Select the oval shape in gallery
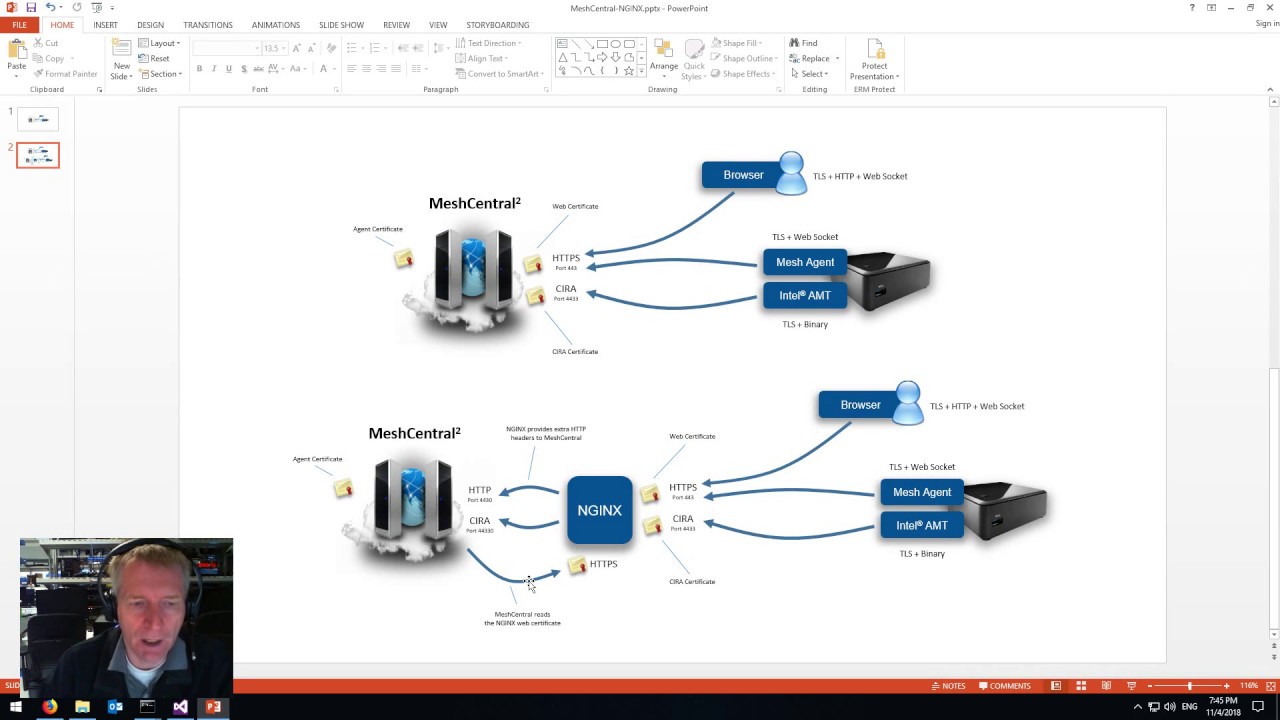Image resolution: width=1280 pixels, height=720 pixels. (x=615, y=44)
